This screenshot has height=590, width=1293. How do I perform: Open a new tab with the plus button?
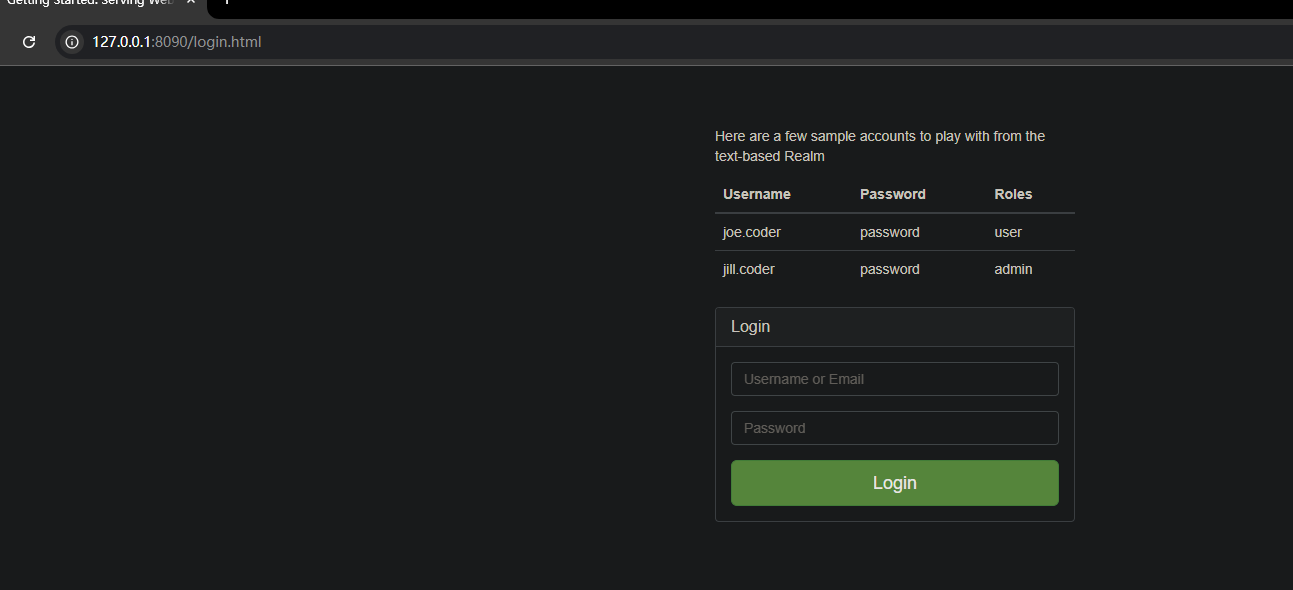tap(227, 2)
